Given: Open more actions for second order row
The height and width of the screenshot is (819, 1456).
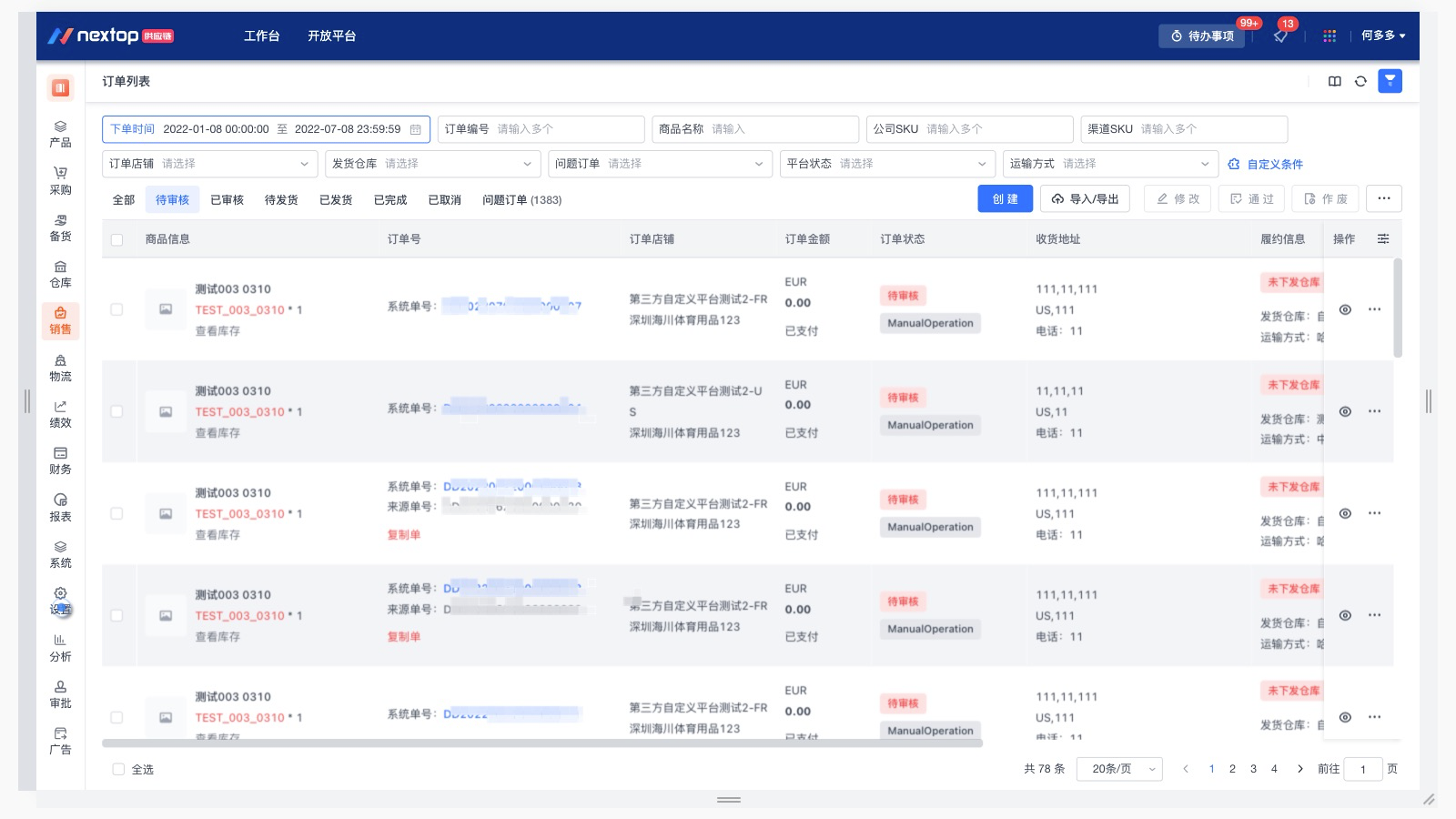Looking at the screenshot, I should click(1374, 411).
